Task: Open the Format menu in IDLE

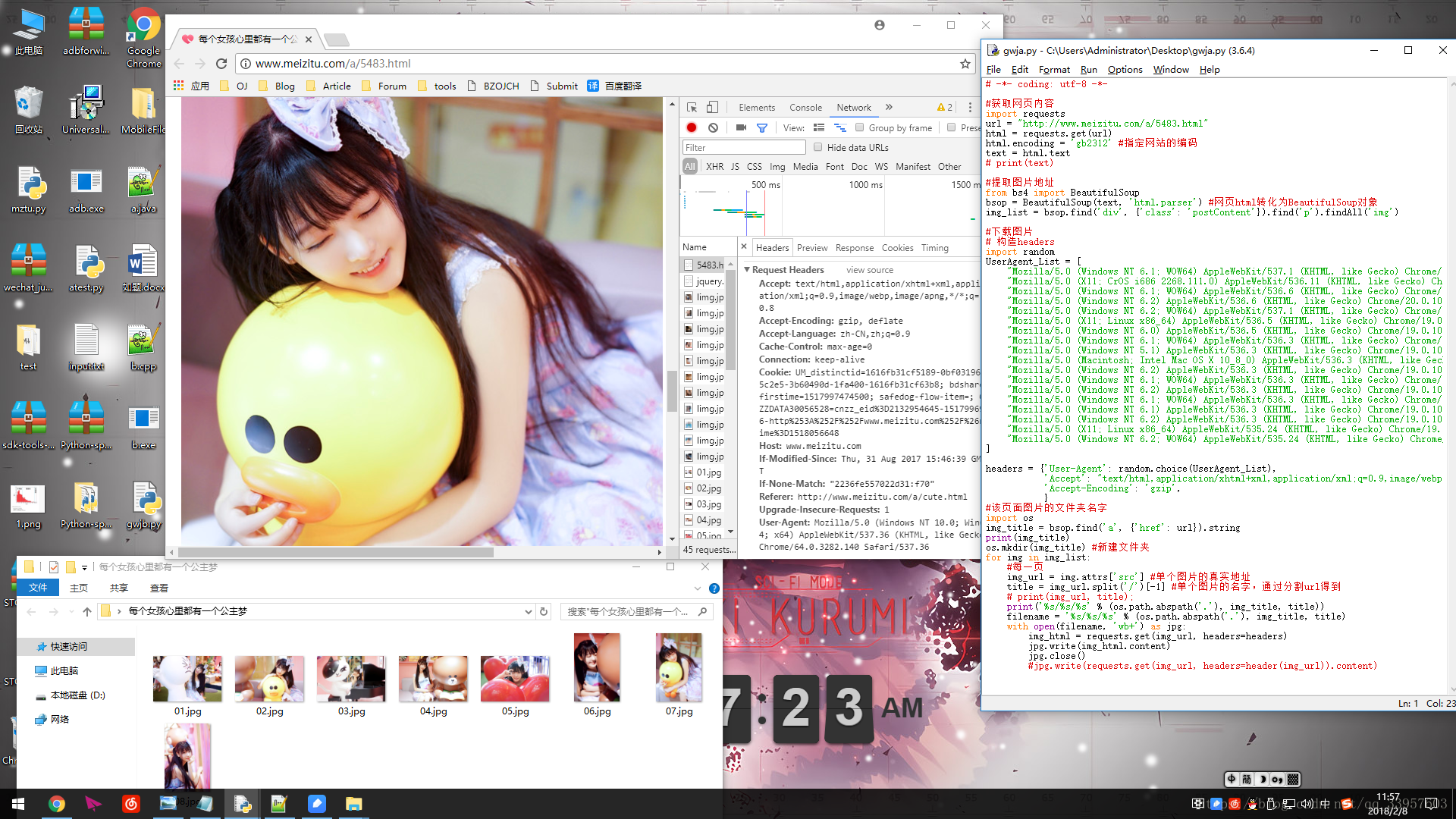Action: tap(1054, 70)
